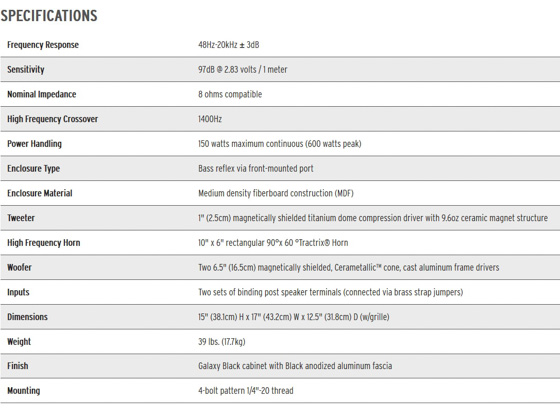Select the Enclosure Type label
Screen dimensions: 560x416
34,169
